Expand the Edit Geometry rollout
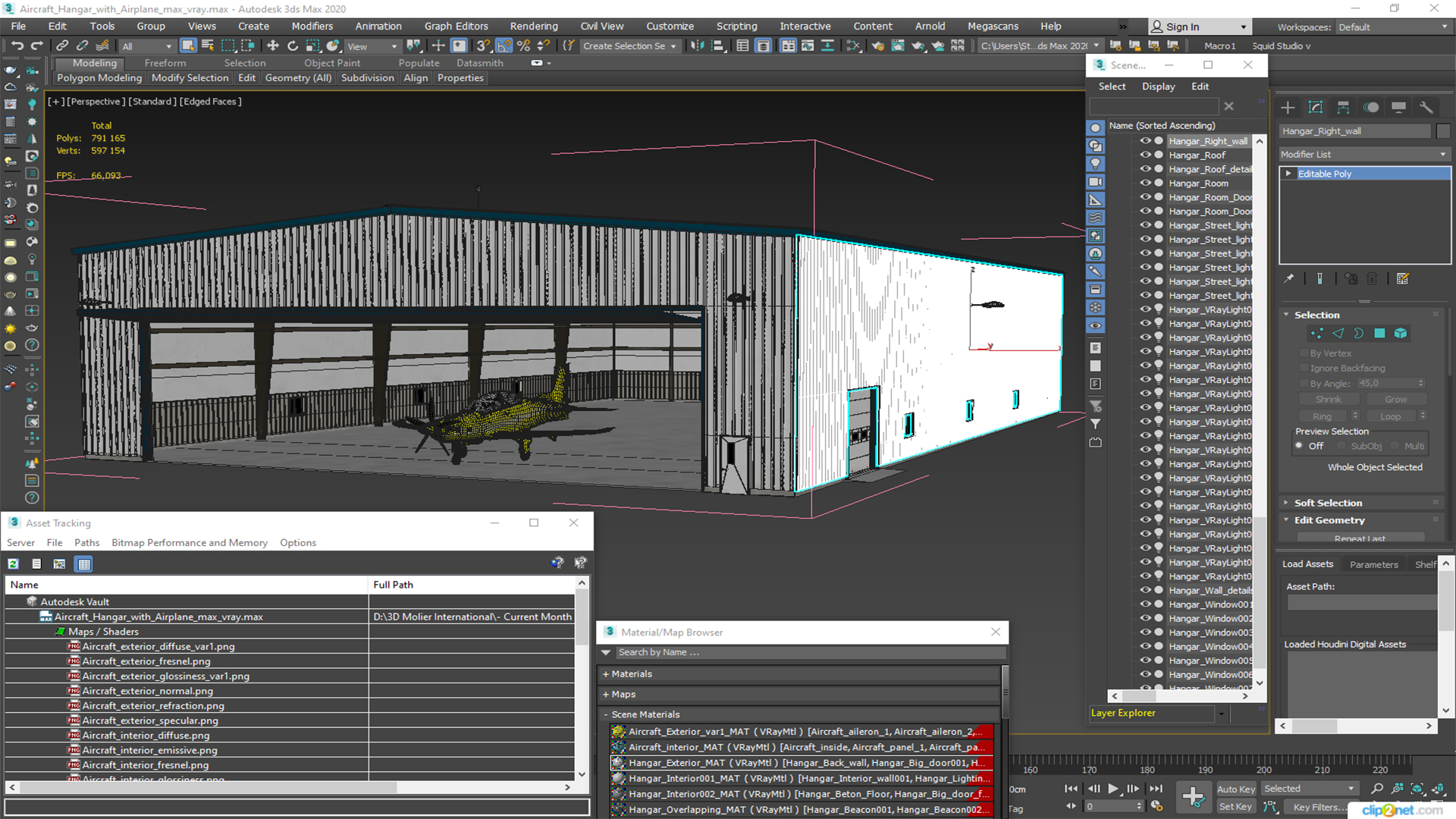This screenshot has height=819, width=1456. tap(1329, 520)
